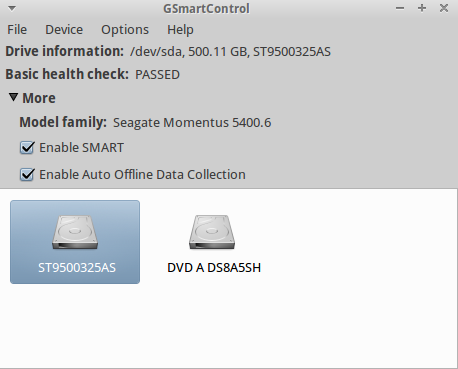This screenshot has height=369, width=458.
Task: Uncheck Enable Auto Offline Data Collection
Action: coord(27,174)
